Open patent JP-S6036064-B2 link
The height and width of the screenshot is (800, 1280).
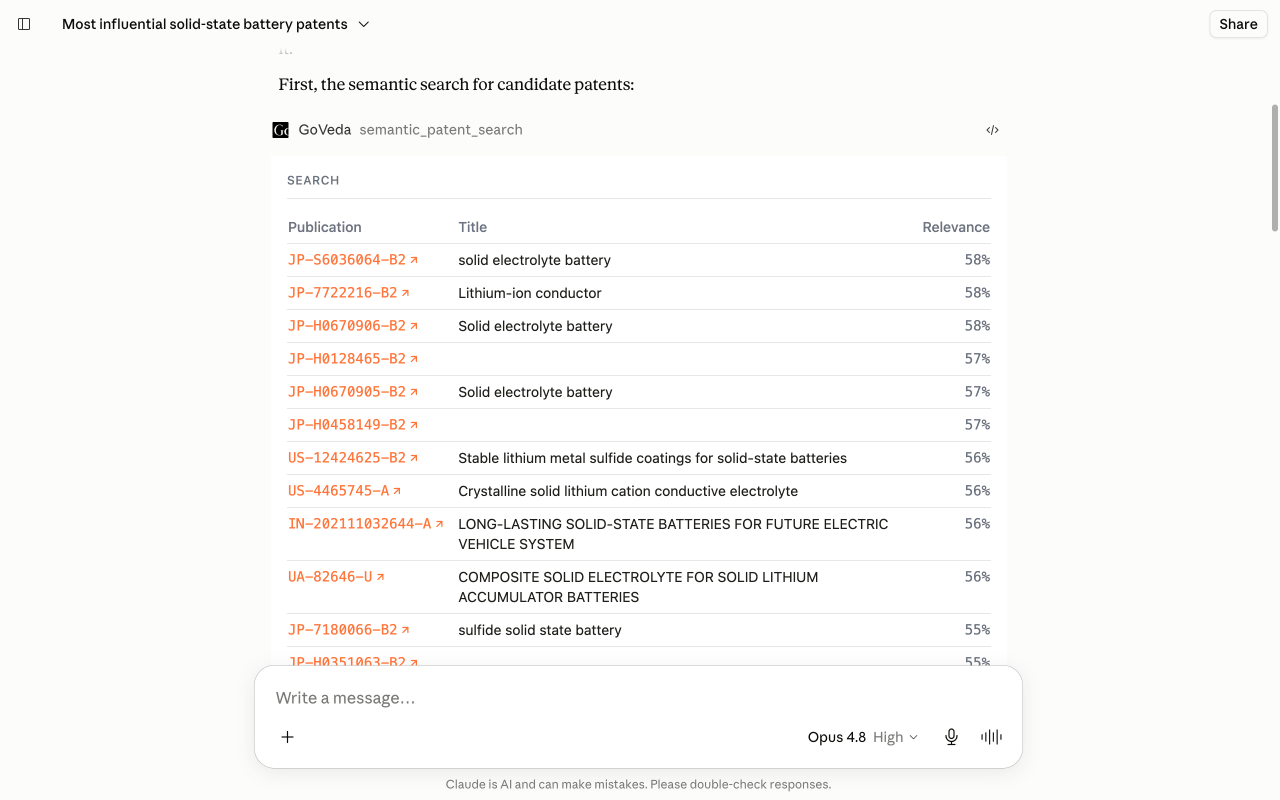347,260
